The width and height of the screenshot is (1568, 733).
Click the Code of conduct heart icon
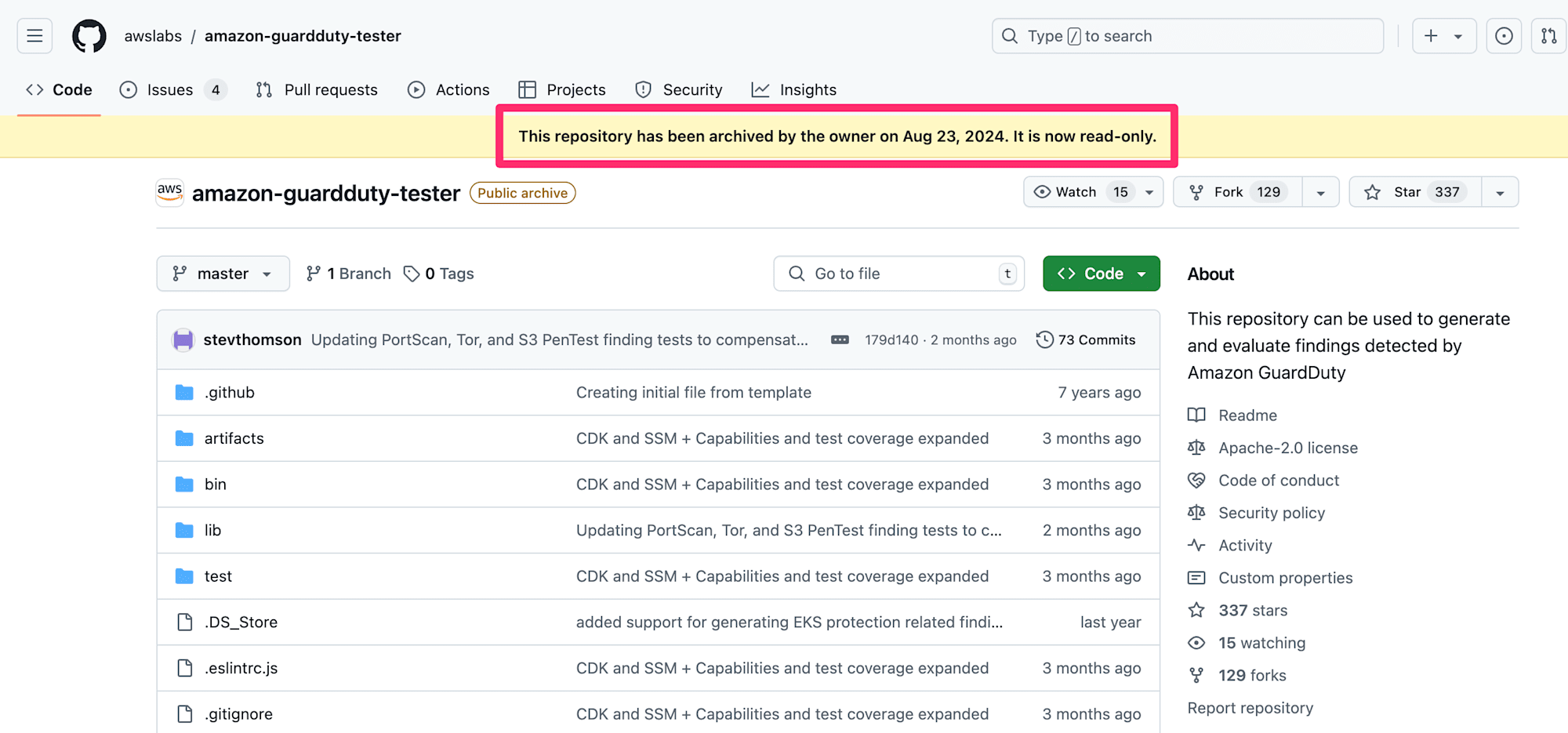1196,480
